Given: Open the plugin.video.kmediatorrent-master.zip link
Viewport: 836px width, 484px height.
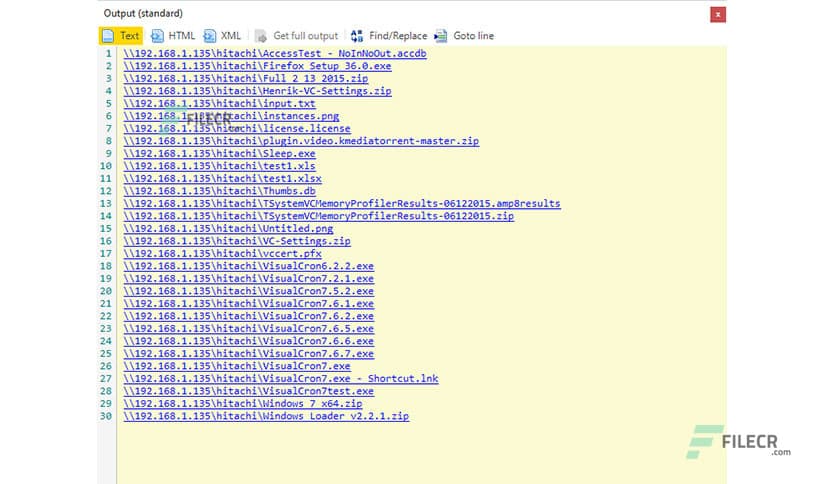Looking at the screenshot, I should tap(301, 141).
